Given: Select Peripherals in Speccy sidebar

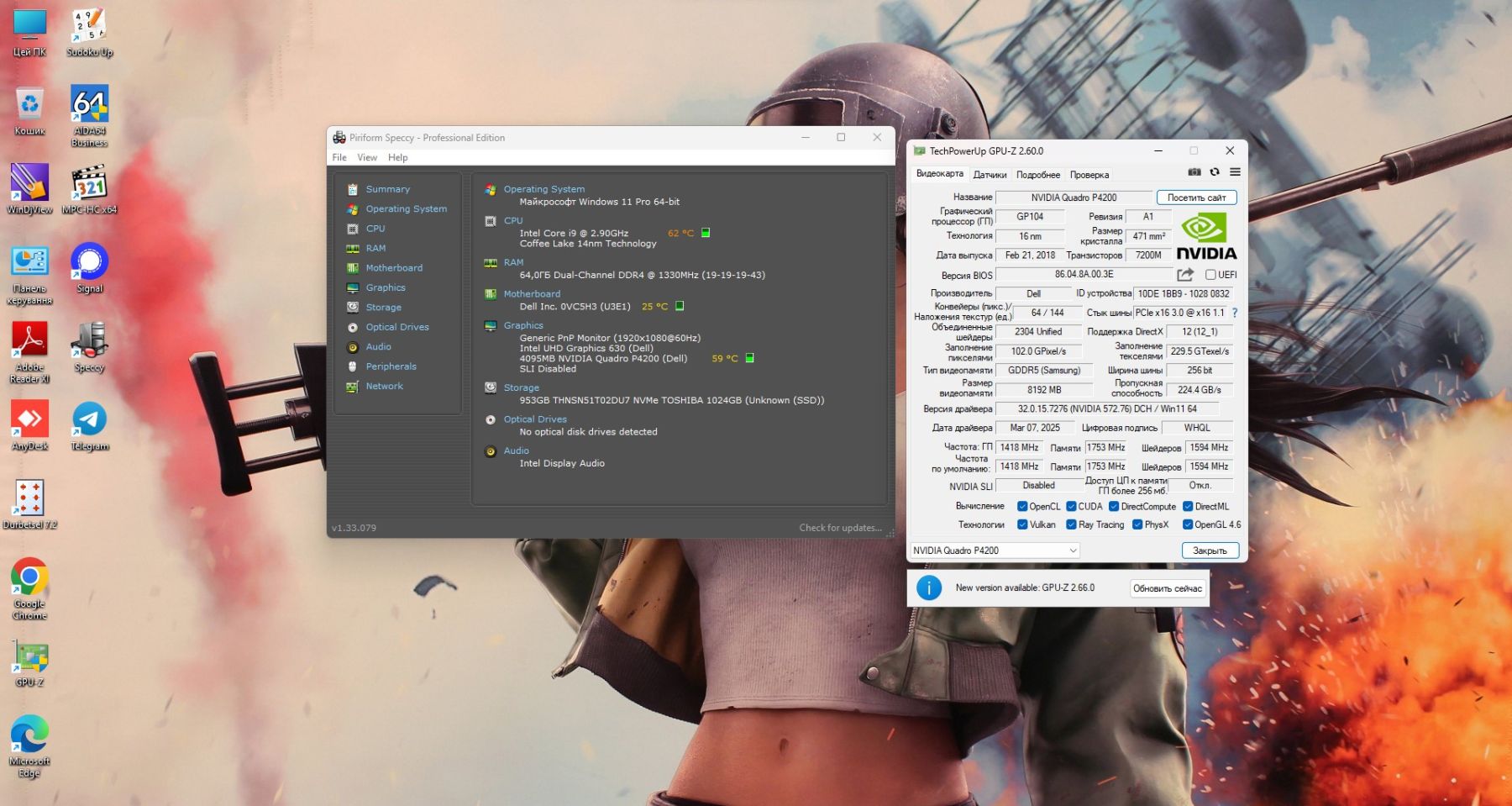Looking at the screenshot, I should click(391, 366).
